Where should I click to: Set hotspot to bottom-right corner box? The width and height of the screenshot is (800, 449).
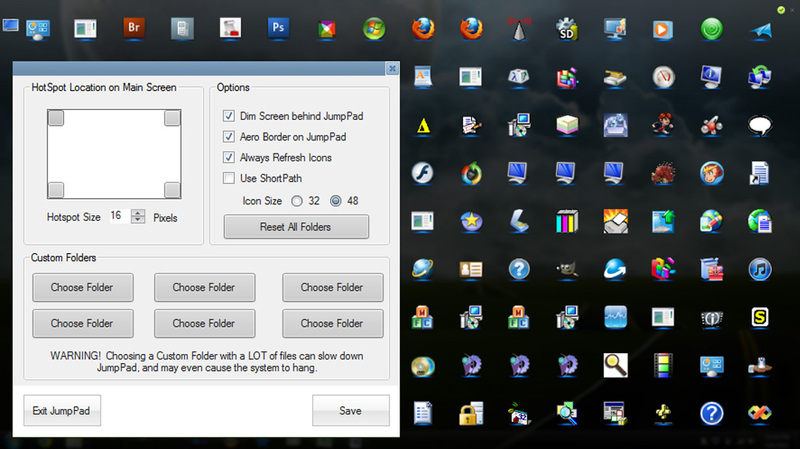[x=172, y=190]
